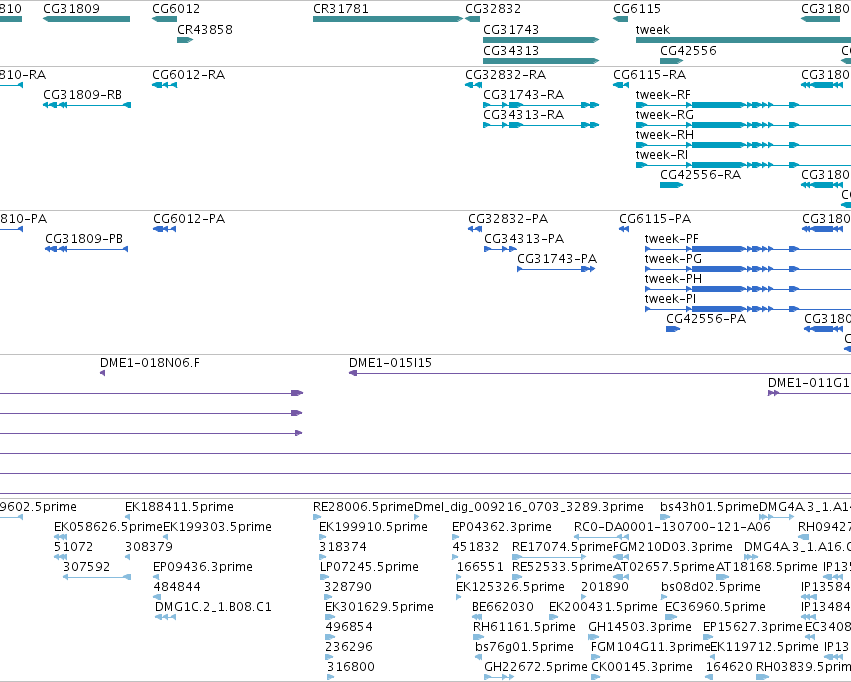The width and height of the screenshot is (851, 682).
Task: Select the GH22672.5prime EST label
Action: (x=536, y=667)
